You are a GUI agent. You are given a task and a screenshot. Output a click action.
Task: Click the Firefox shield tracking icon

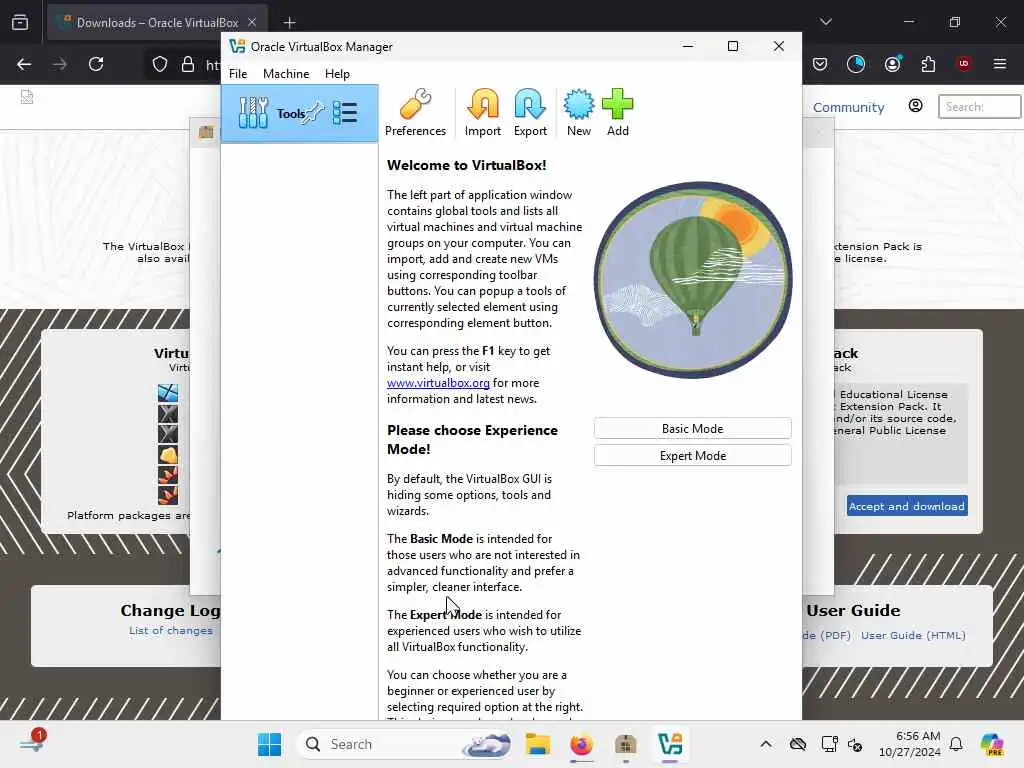pyautogui.click(x=160, y=64)
